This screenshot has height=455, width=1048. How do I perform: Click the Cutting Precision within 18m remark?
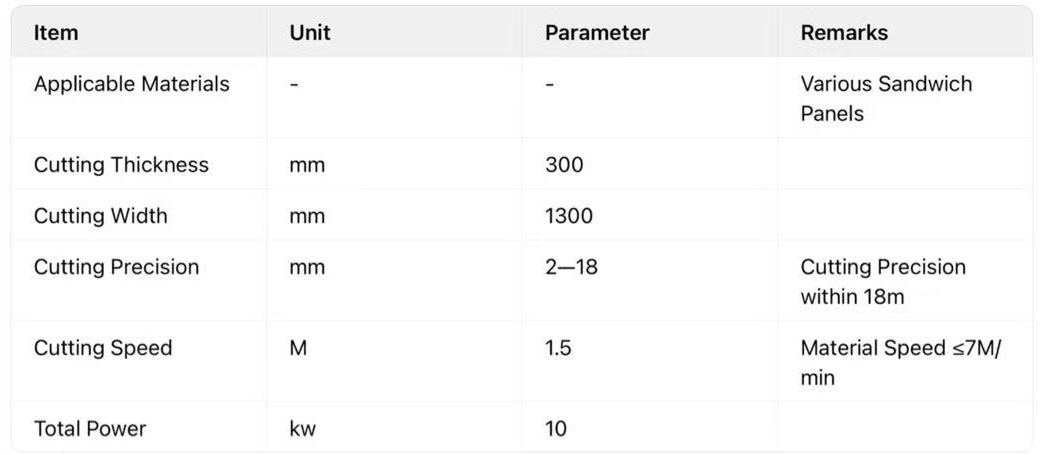(883, 282)
